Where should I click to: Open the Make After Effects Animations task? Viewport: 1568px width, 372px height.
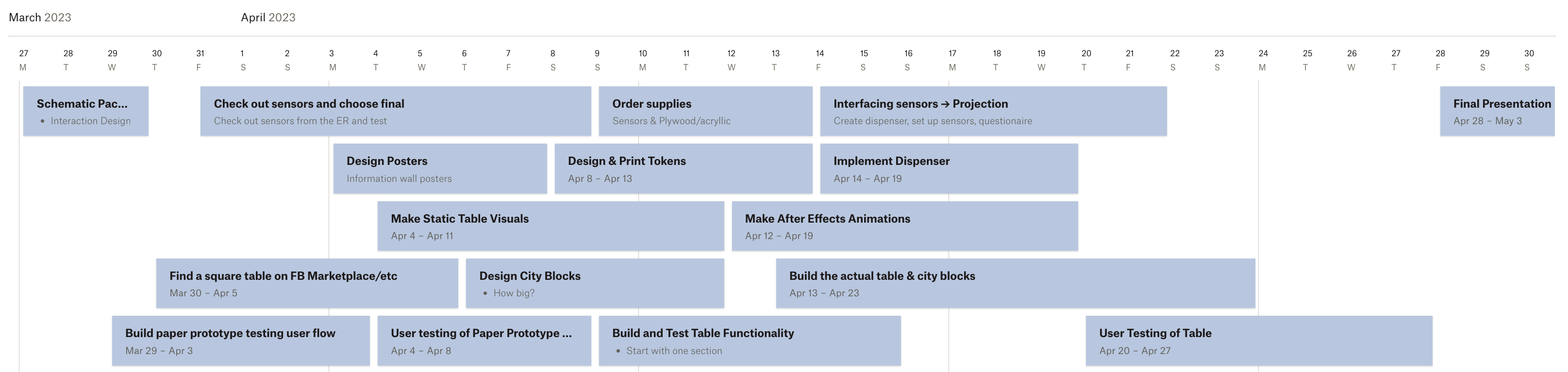click(x=904, y=226)
